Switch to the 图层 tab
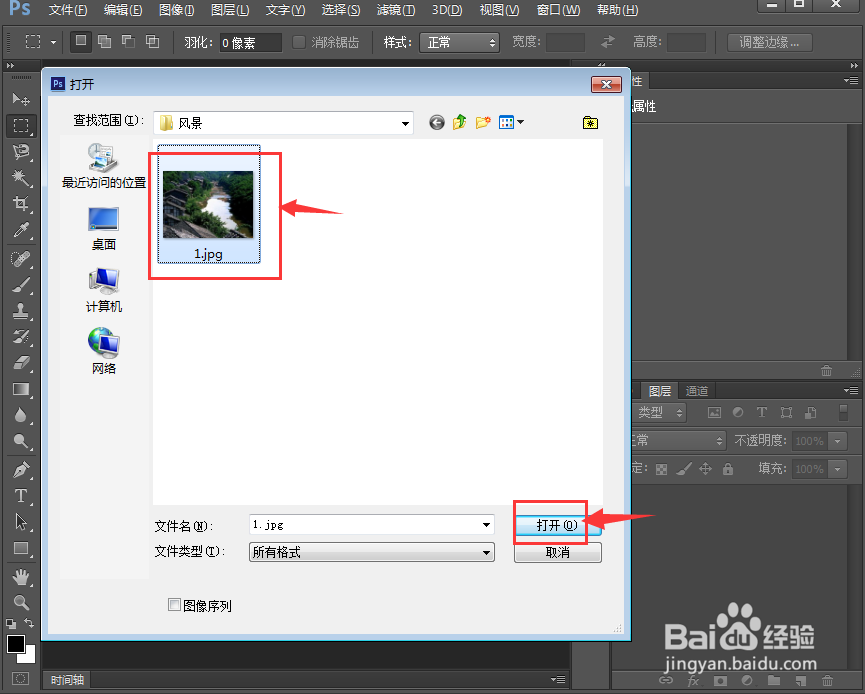Viewport: 865px width, 694px height. [x=660, y=391]
